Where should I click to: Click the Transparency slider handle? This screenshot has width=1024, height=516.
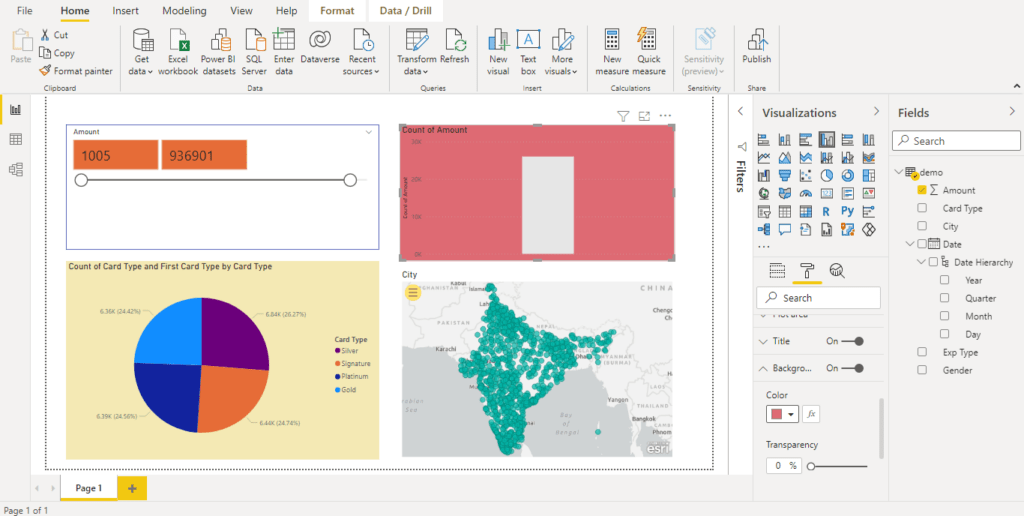[x=811, y=466]
